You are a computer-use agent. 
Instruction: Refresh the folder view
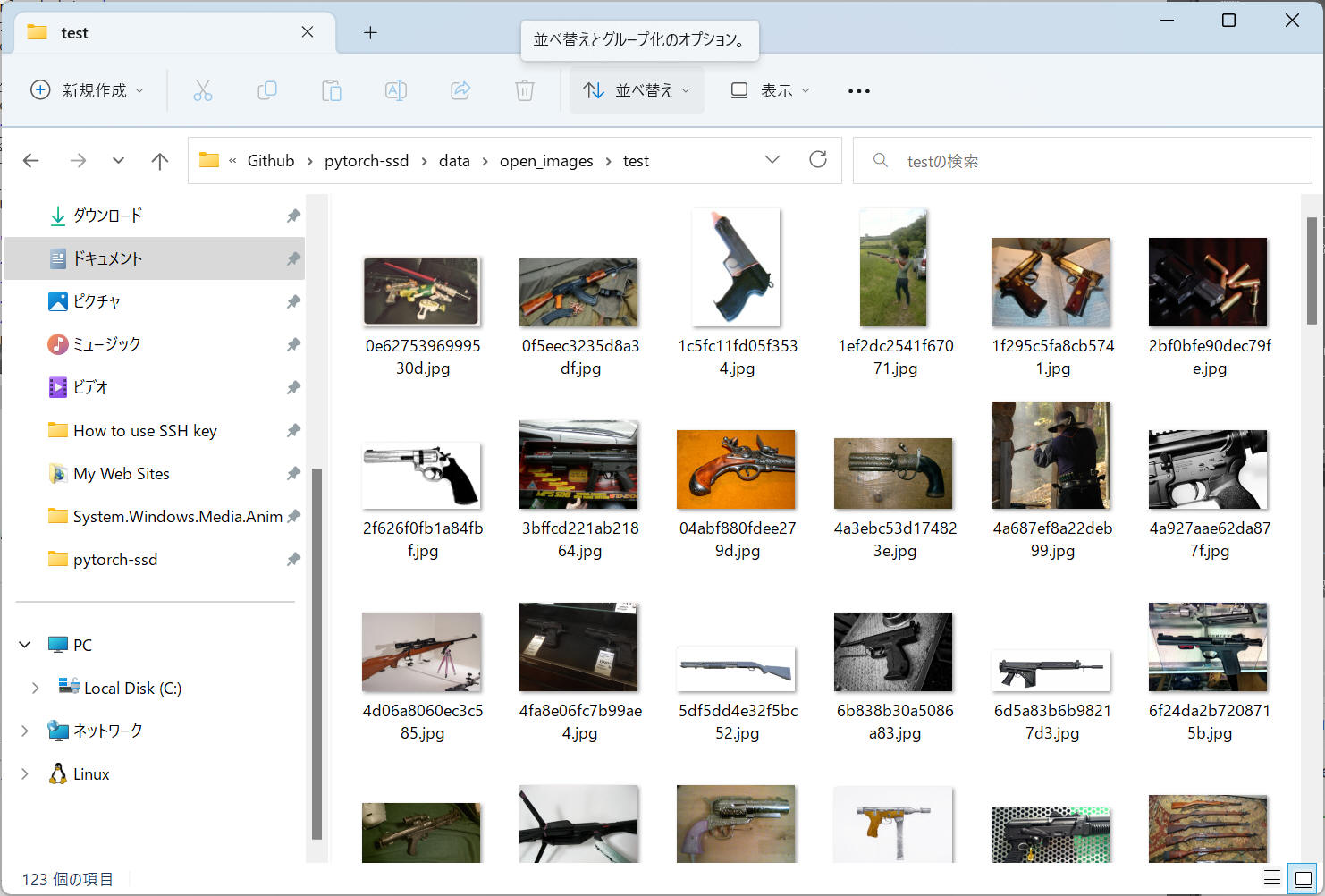[x=818, y=160]
